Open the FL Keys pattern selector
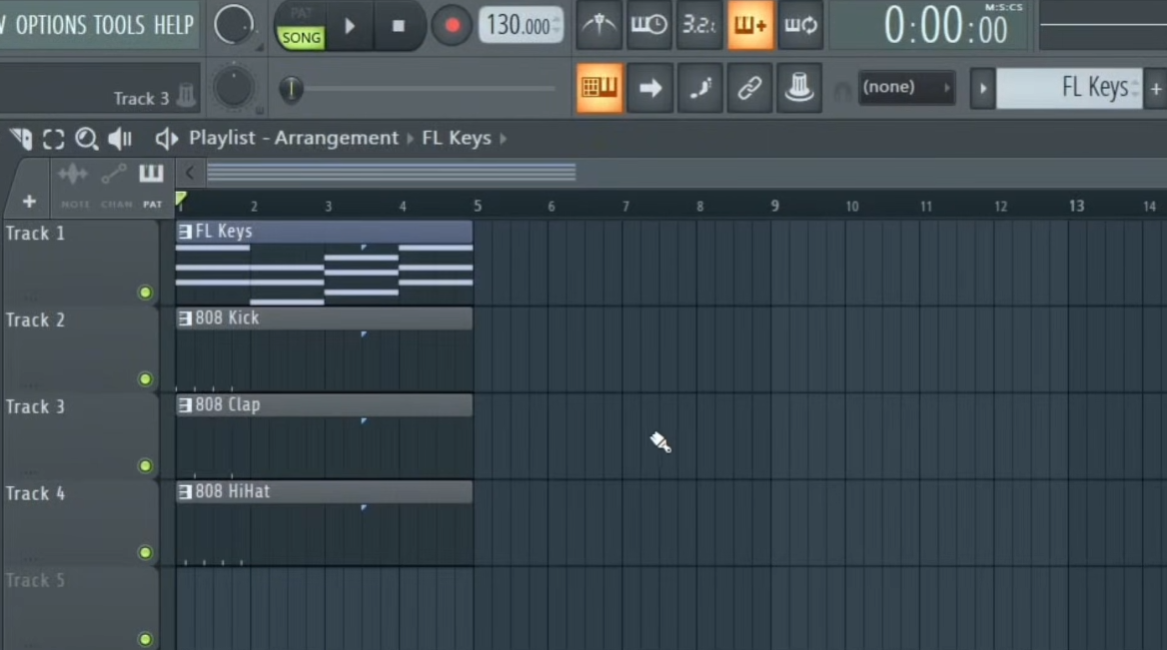Image resolution: width=1167 pixels, height=650 pixels. pyautogui.click(x=1069, y=88)
